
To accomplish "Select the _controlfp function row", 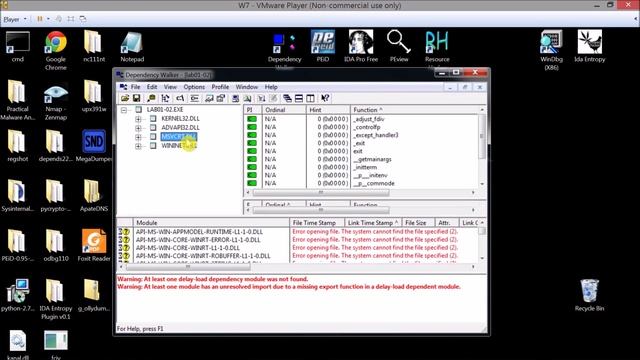I will (x=362, y=127).
